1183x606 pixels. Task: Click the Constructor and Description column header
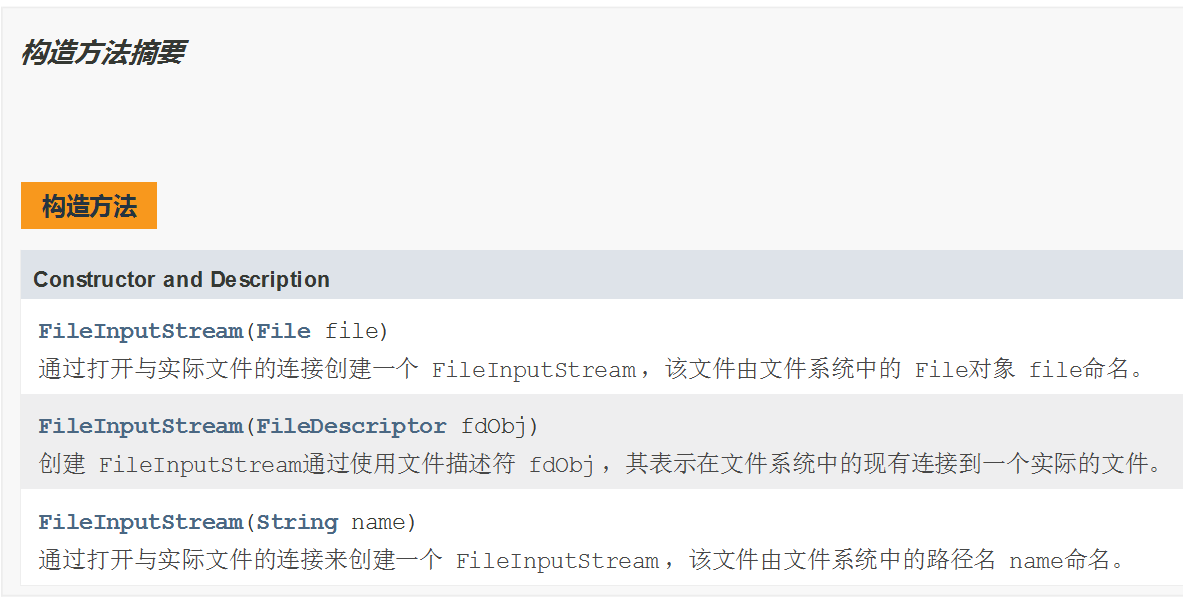point(181,279)
